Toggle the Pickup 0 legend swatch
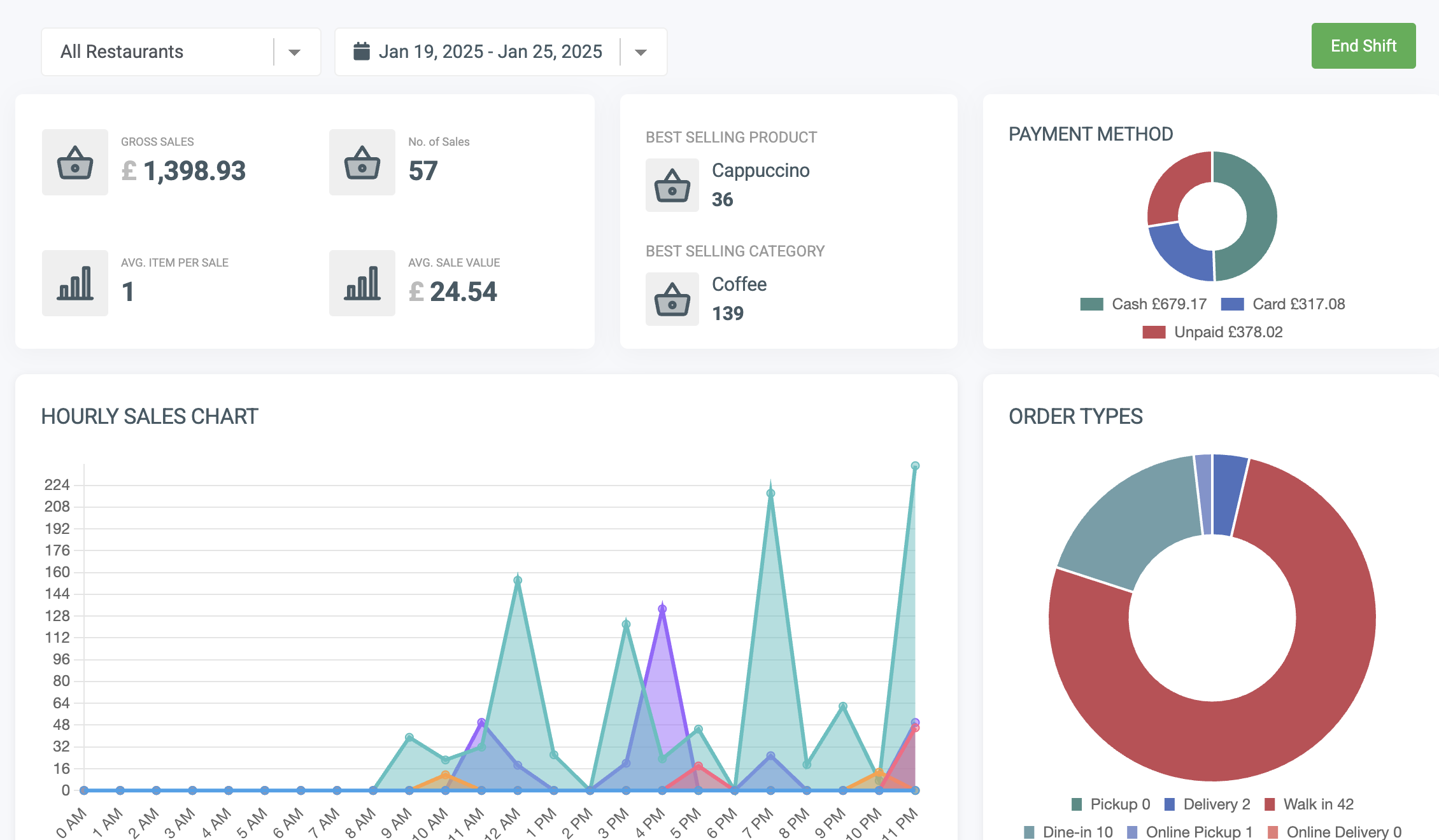The height and width of the screenshot is (840, 1439). 1077,804
